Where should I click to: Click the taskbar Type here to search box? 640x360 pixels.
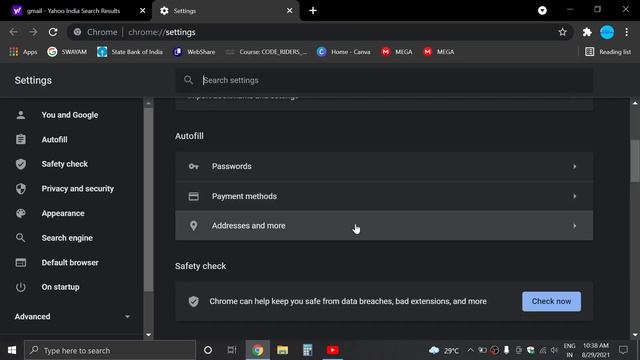point(110,350)
